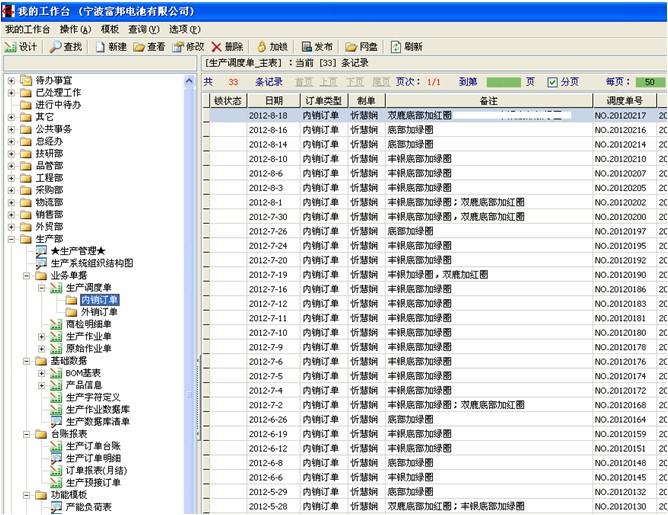The image size is (668, 515).
Task: Collapse the 生产部 tree node
Action: click(x=11, y=239)
